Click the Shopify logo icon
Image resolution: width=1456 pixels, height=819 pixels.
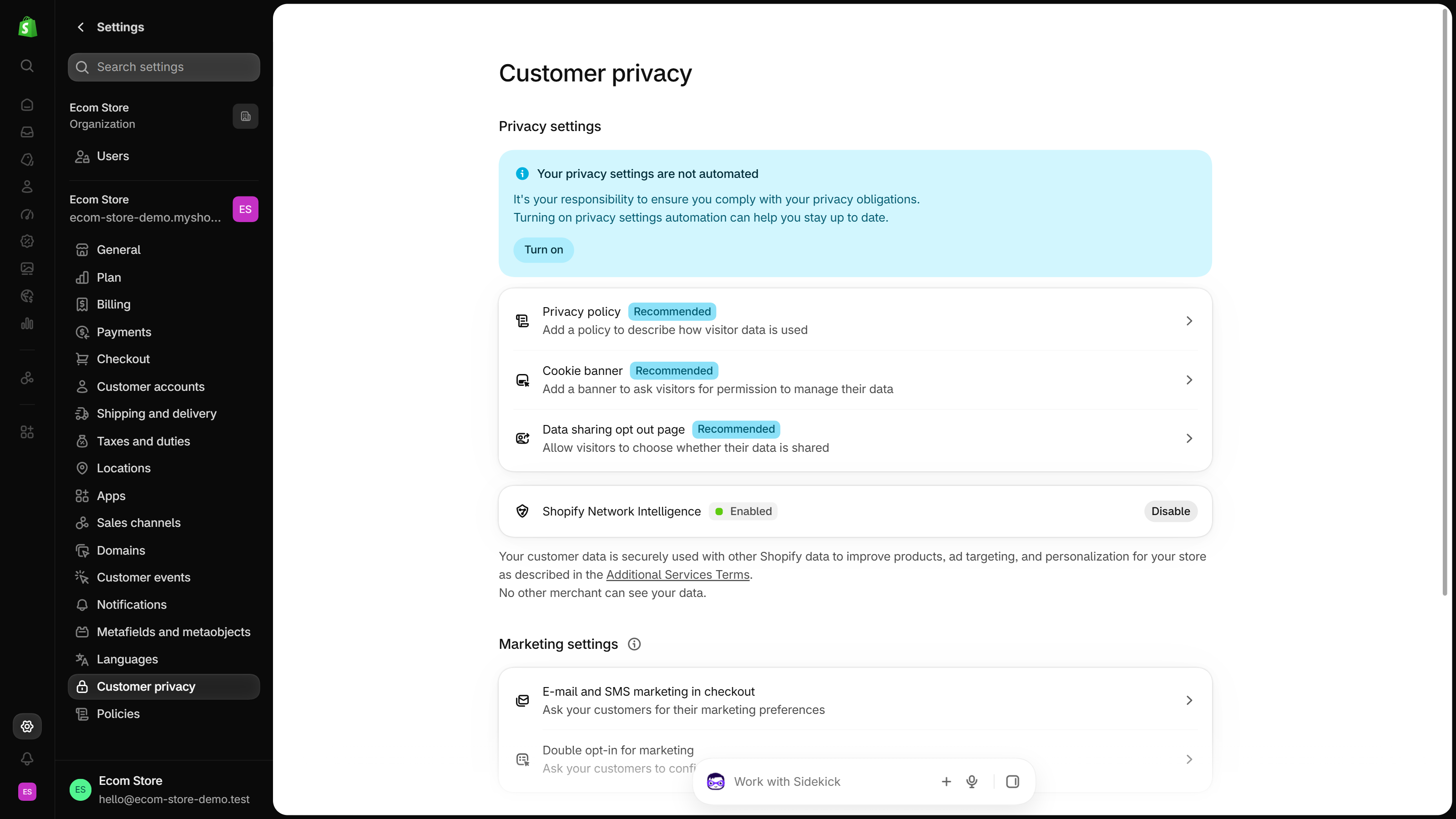click(27, 26)
